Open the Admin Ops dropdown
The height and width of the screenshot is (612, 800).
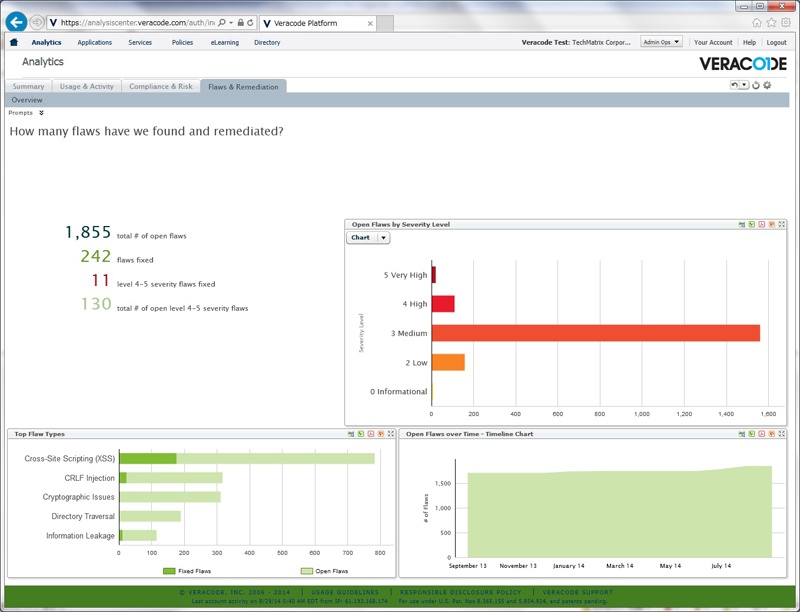(661, 42)
